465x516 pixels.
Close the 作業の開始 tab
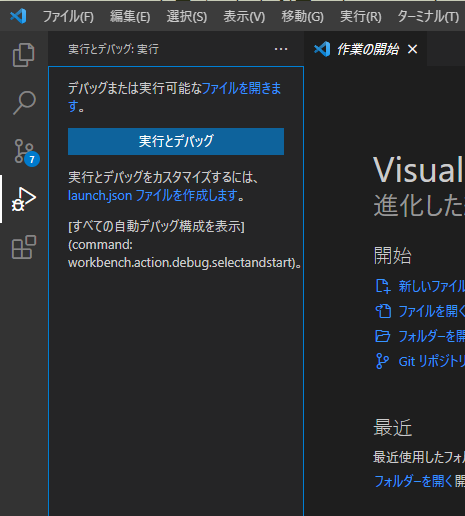[x=413, y=49]
